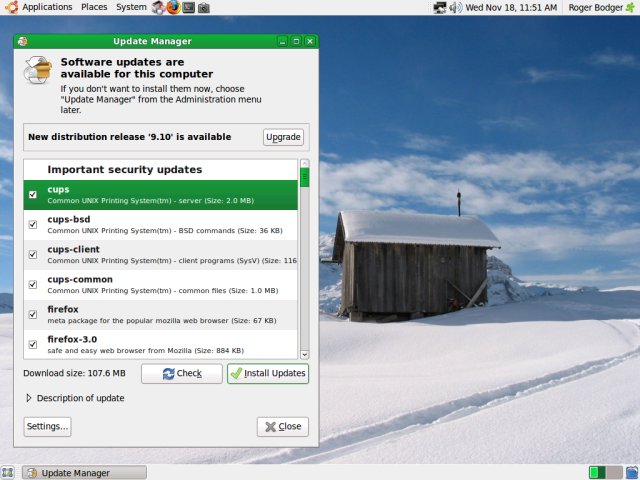Click the session icon beside Roger Bodger
The image size is (640, 480).
(x=631, y=7)
